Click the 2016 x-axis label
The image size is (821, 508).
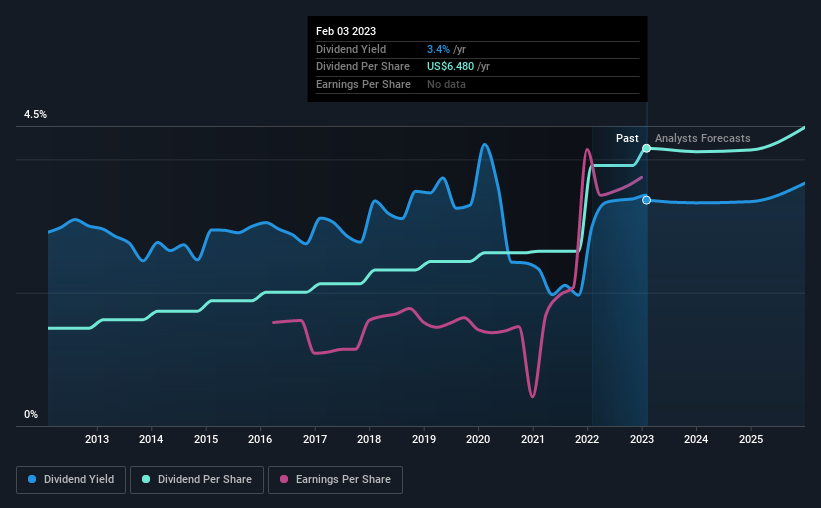[260, 439]
